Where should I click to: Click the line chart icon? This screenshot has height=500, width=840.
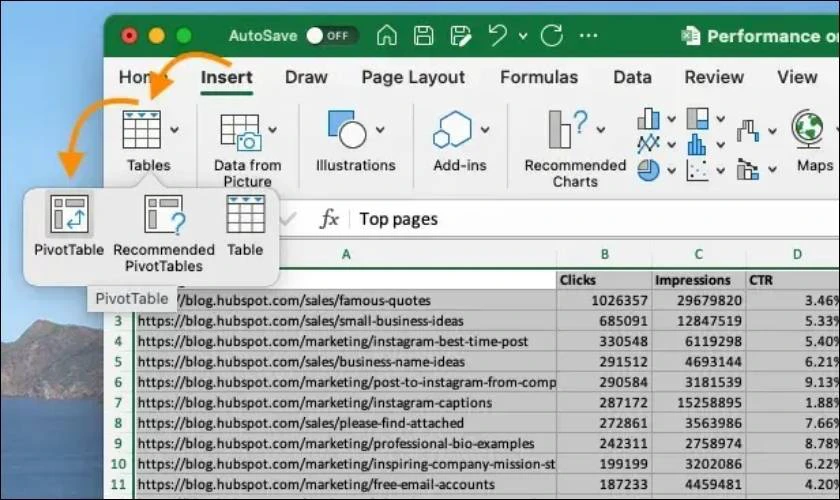coord(648,144)
